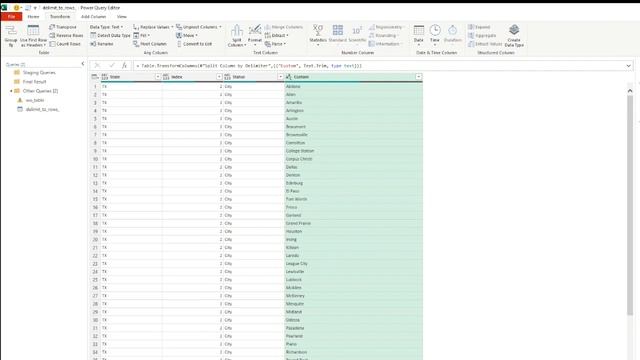640x360 pixels.
Task: Click Reverse Rows in Table group
Action: (x=66, y=36)
